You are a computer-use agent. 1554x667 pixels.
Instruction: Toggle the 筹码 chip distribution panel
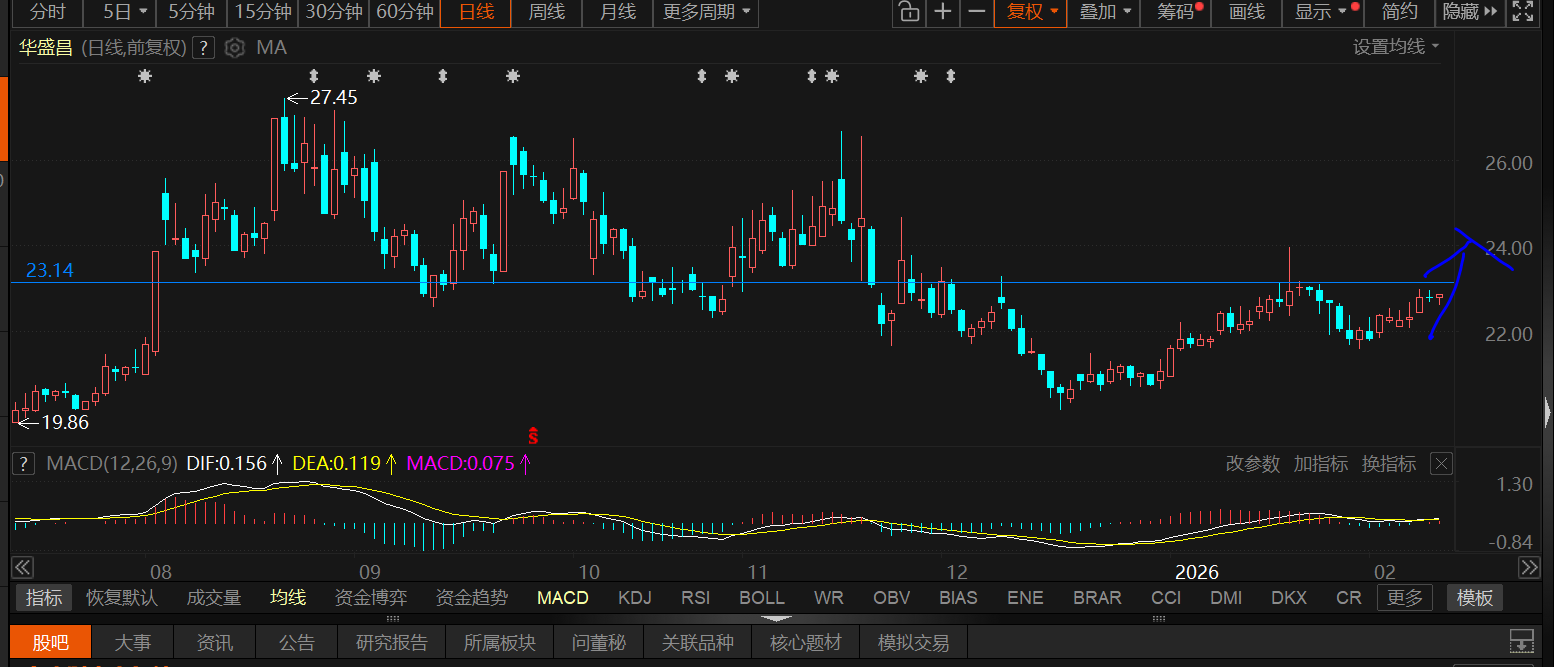tap(1178, 12)
